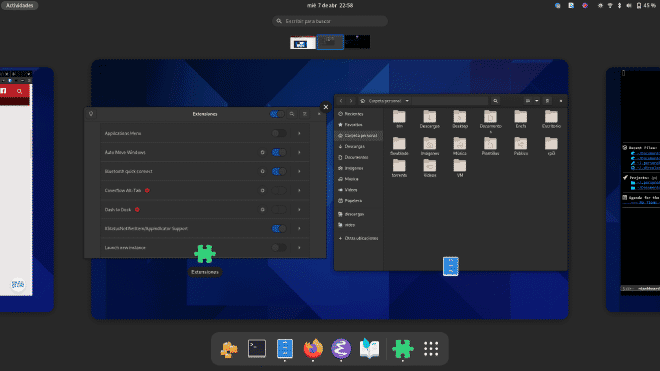Open Auto Move Windows settings gear

262,152
